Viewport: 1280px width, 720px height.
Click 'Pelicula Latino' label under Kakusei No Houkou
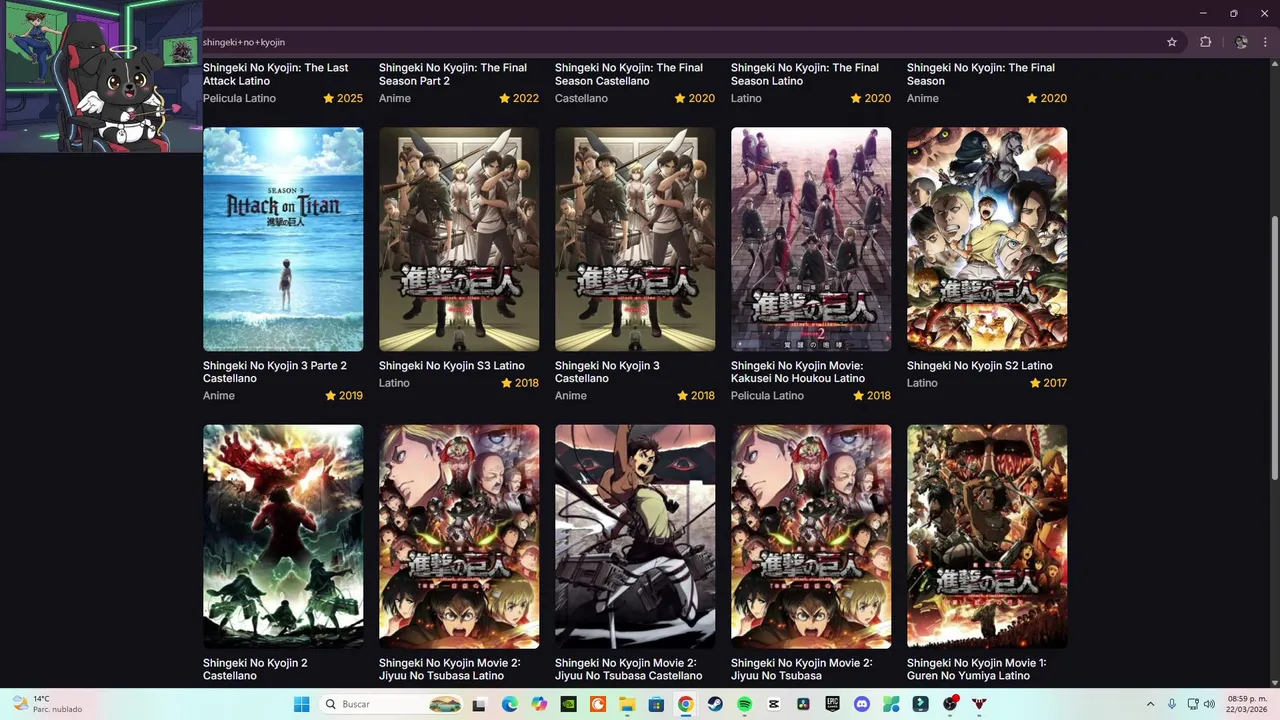[x=767, y=396]
